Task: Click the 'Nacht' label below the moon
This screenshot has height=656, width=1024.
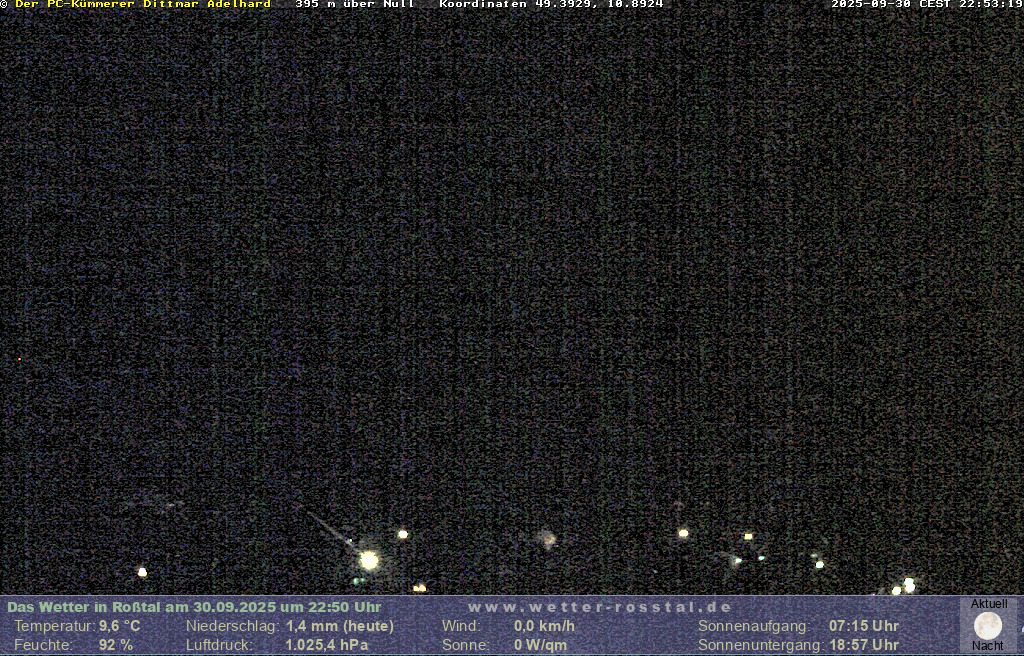Action: tap(987, 646)
